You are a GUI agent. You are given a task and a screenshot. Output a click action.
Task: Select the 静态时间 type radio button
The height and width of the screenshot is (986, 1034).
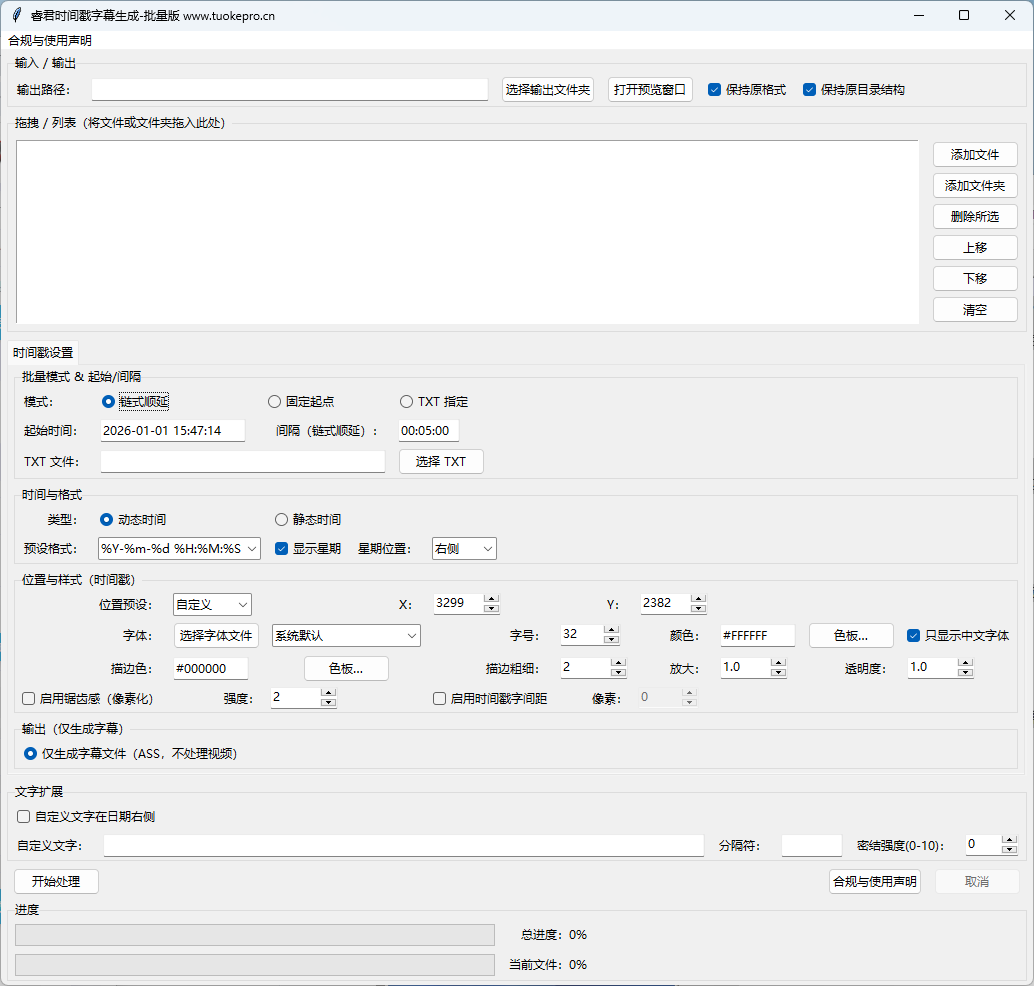282,520
